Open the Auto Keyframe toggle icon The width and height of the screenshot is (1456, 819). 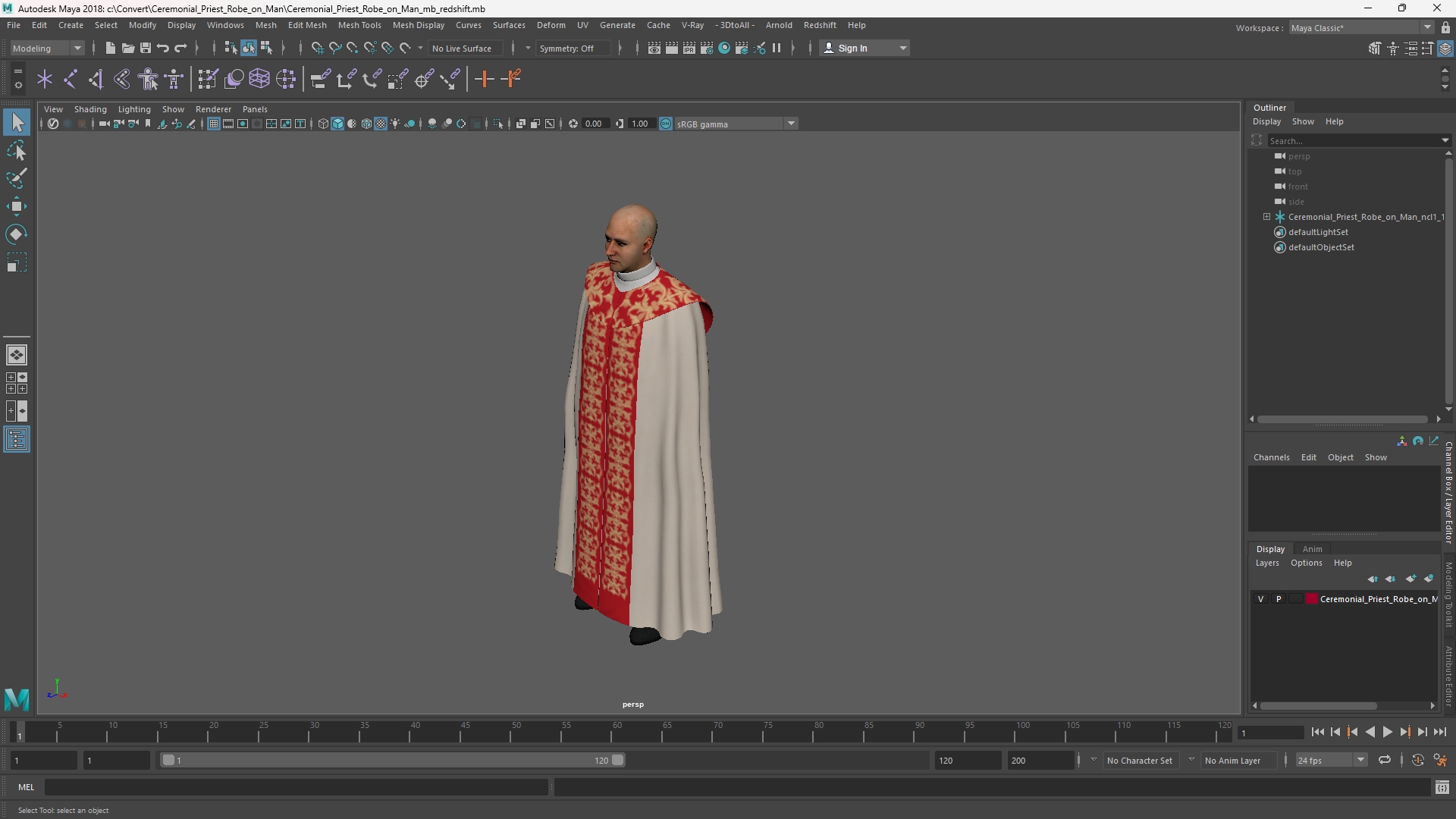pos(1417,760)
